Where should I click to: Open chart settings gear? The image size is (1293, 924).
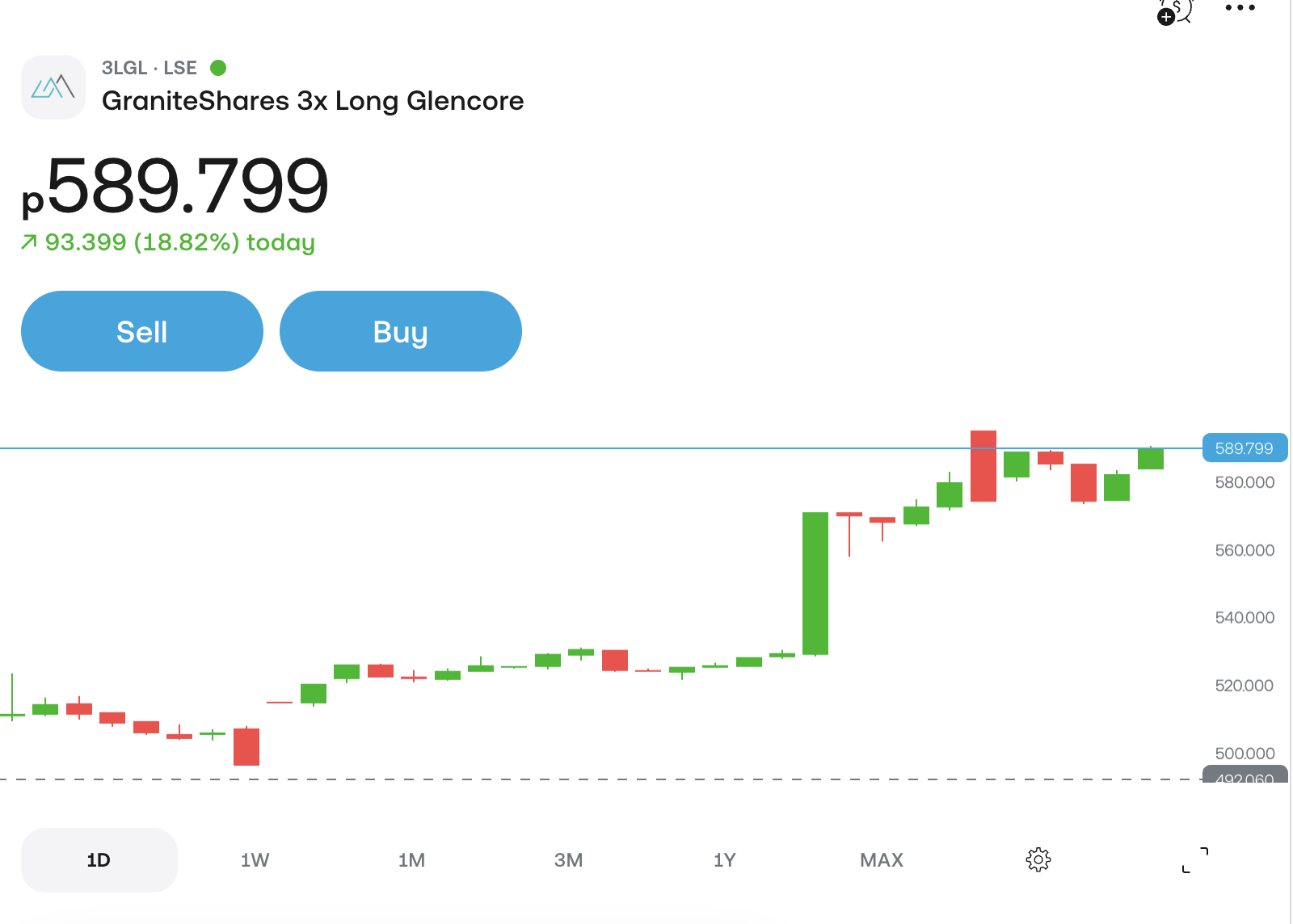[1038, 859]
